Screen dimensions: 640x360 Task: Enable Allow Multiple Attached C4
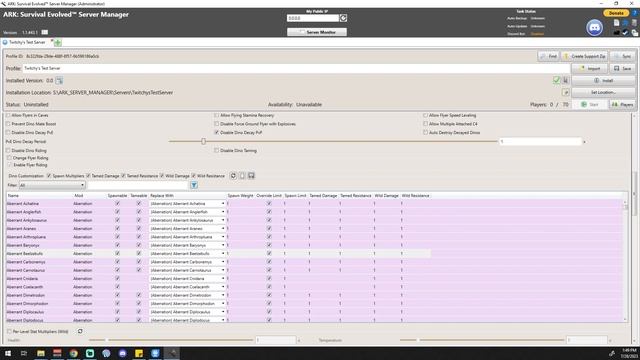point(425,124)
